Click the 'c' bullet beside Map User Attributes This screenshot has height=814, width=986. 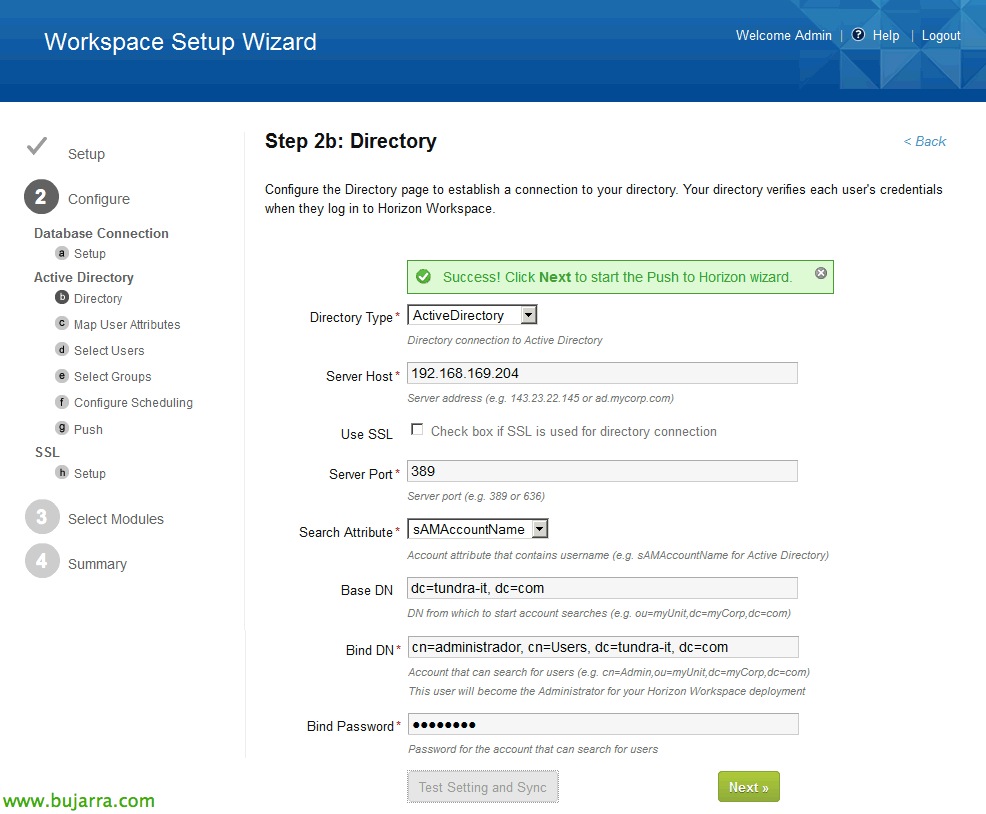pos(62,323)
